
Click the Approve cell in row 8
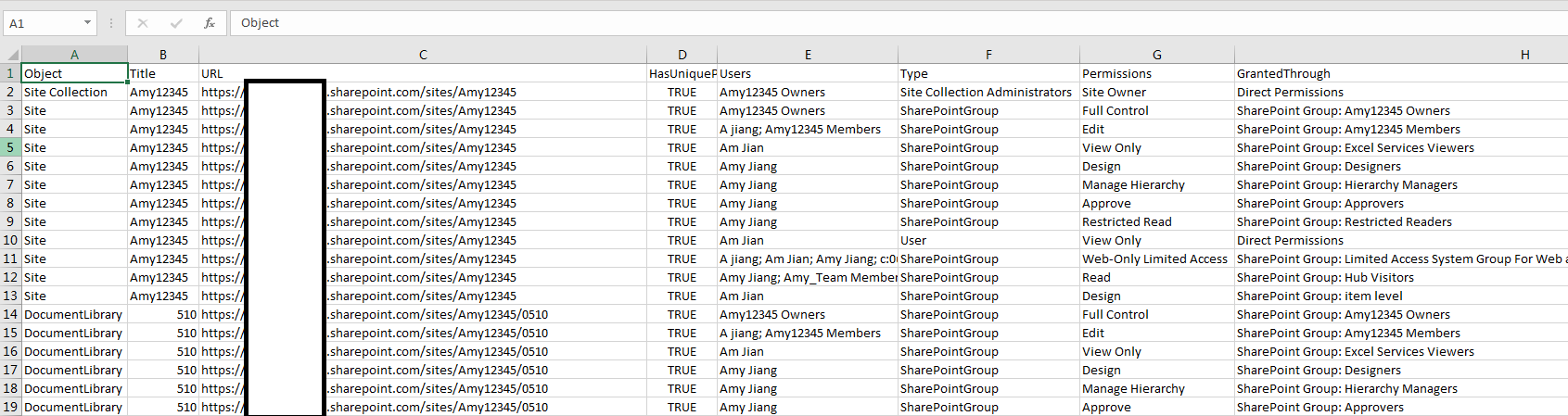[x=1157, y=203]
